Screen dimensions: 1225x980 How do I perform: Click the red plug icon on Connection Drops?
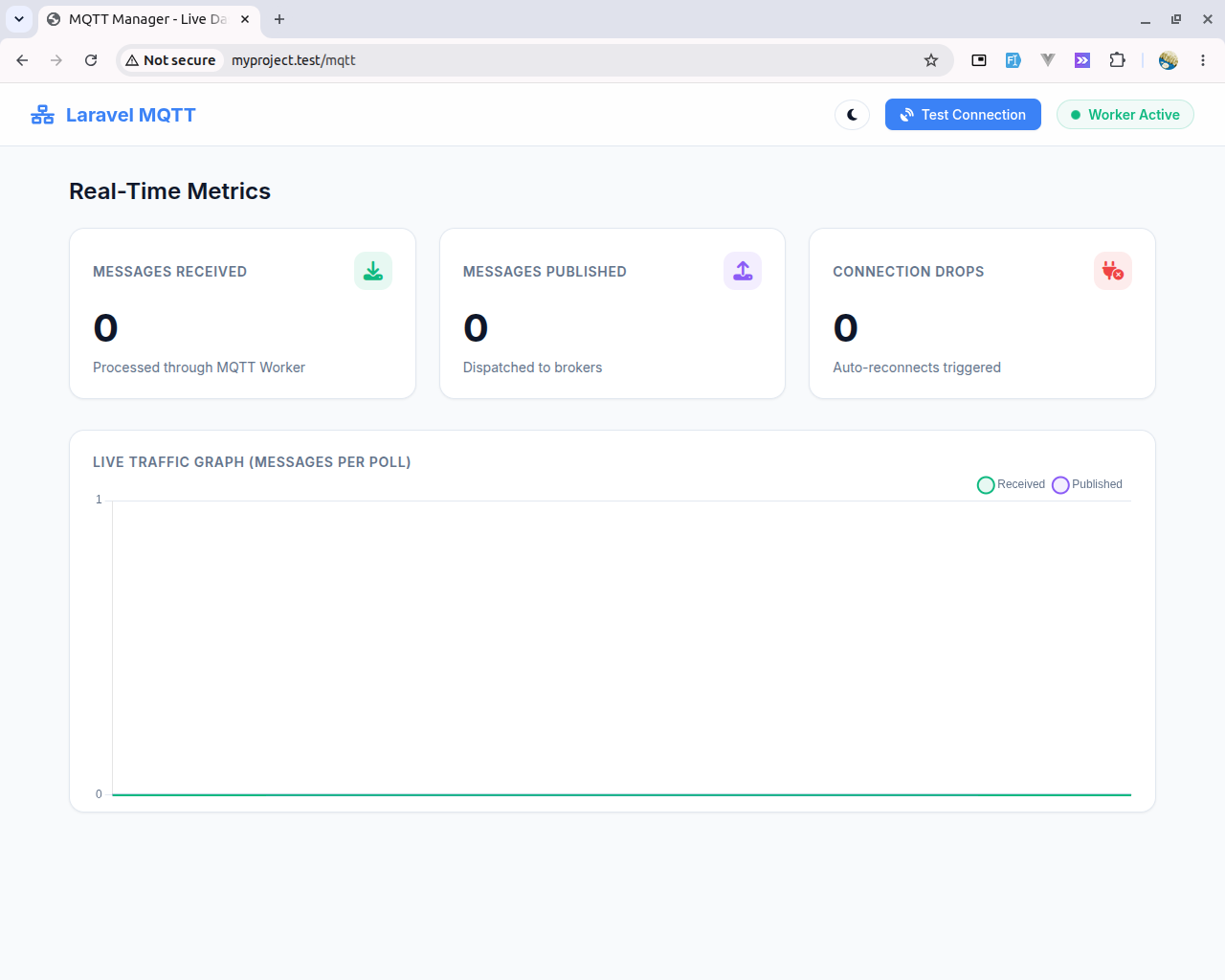pyautogui.click(x=1113, y=271)
